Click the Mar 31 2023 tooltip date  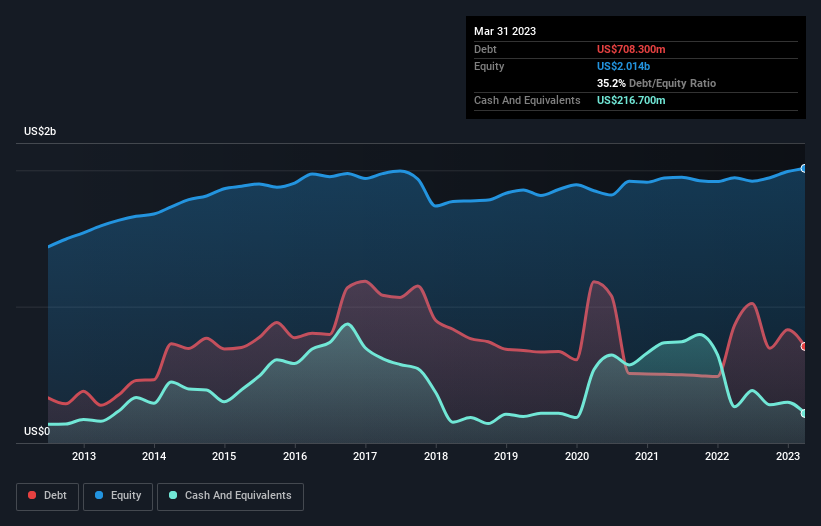coord(505,31)
